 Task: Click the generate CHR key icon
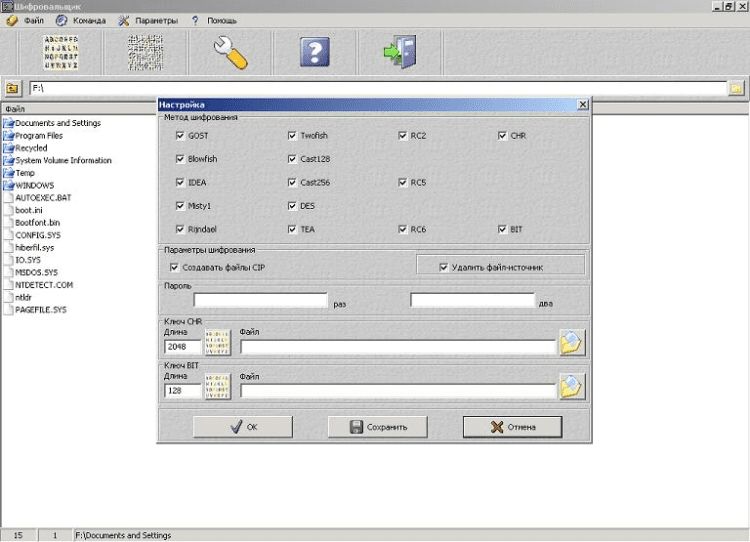pos(218,343)
